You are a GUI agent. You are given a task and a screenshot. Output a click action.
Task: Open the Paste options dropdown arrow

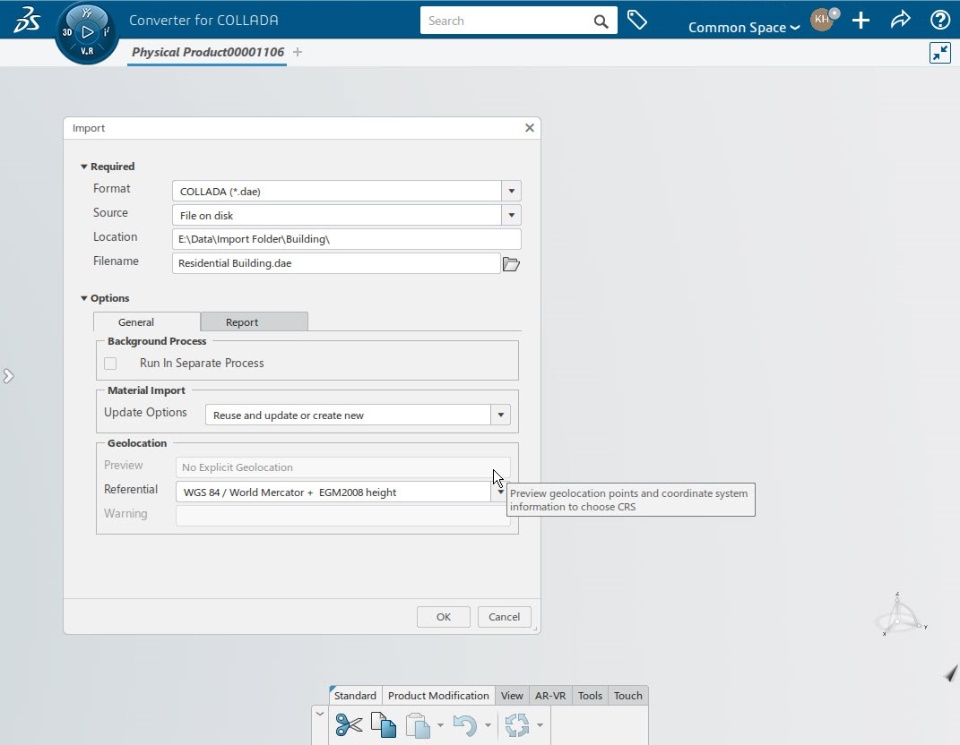440,725
